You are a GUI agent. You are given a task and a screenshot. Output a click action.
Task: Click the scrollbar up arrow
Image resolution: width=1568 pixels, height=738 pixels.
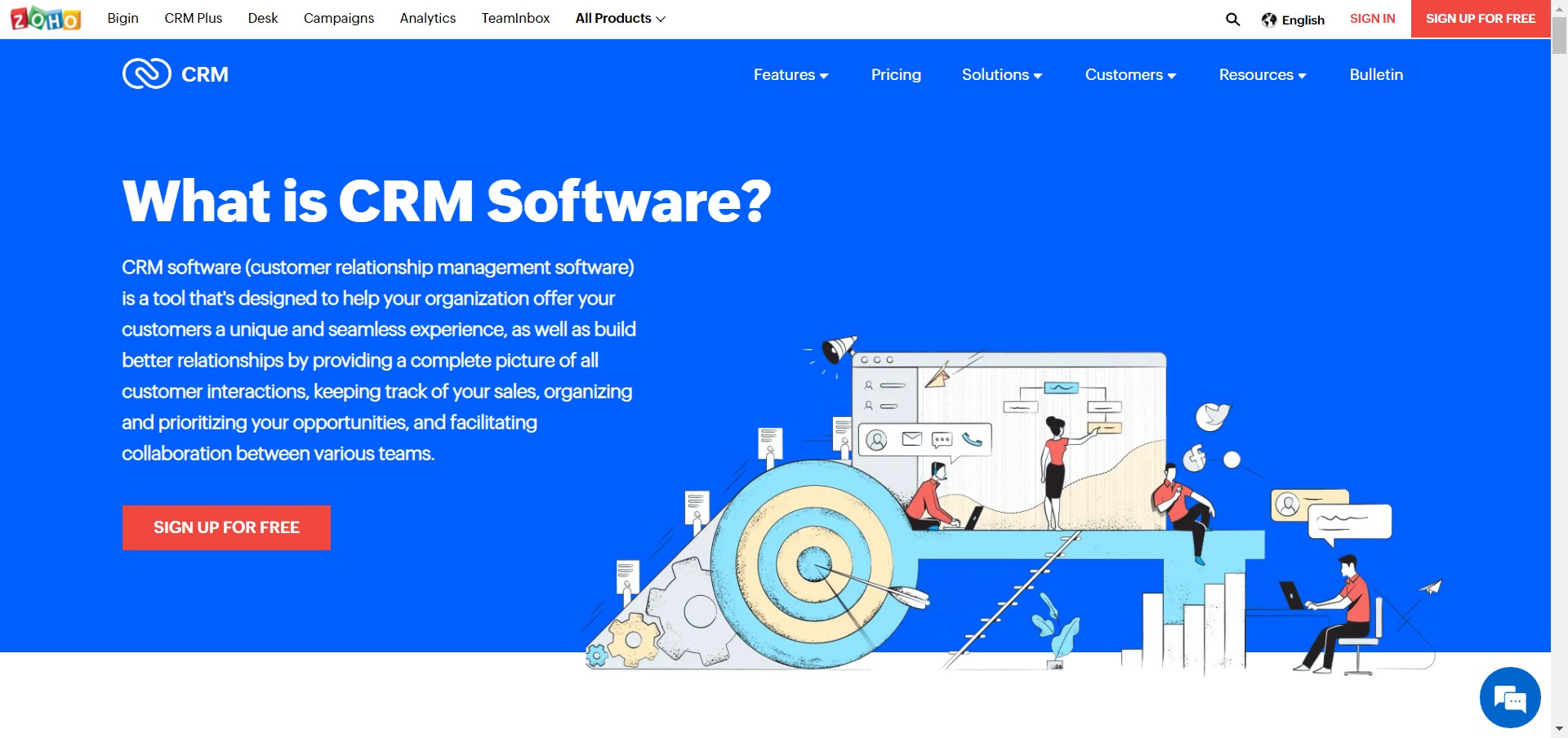(1559, 7)
